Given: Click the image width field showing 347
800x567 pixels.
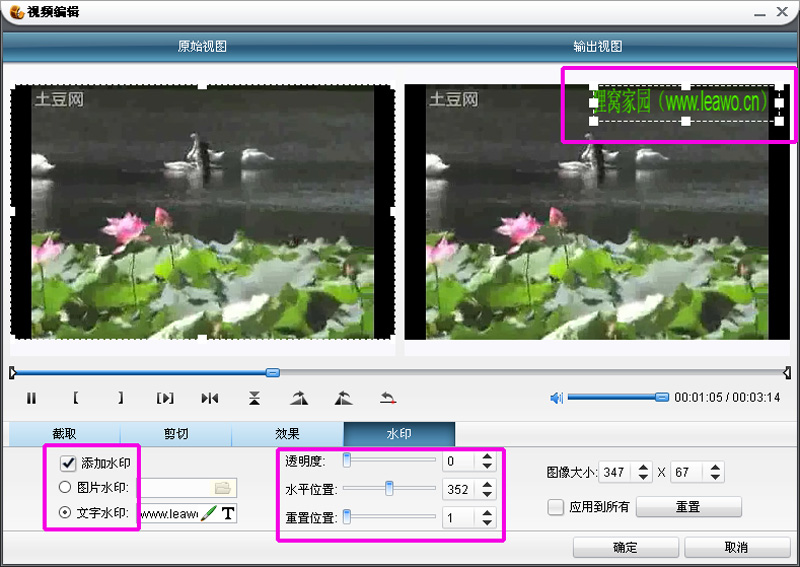Looking at the screenshot, I should [617, 472].
